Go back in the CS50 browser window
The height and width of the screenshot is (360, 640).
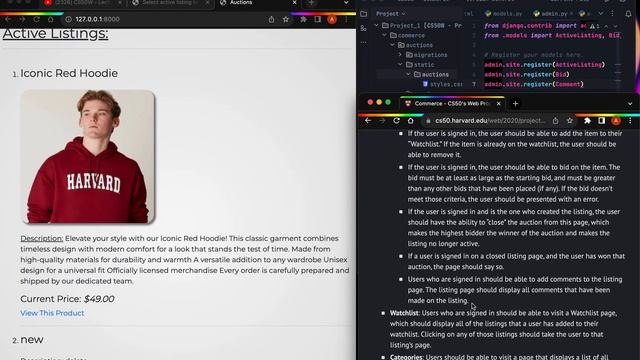tap(368, 121)
